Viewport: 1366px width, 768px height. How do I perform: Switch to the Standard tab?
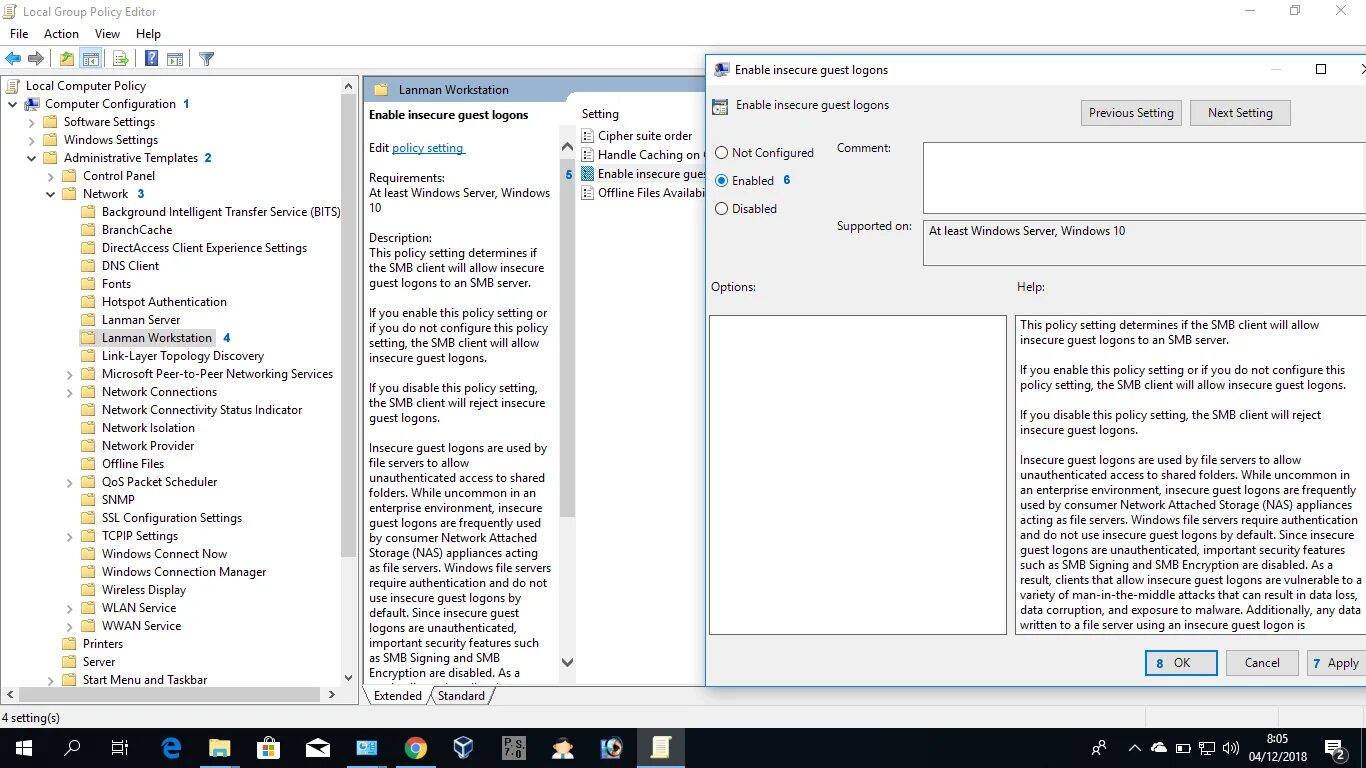[461, 696]
